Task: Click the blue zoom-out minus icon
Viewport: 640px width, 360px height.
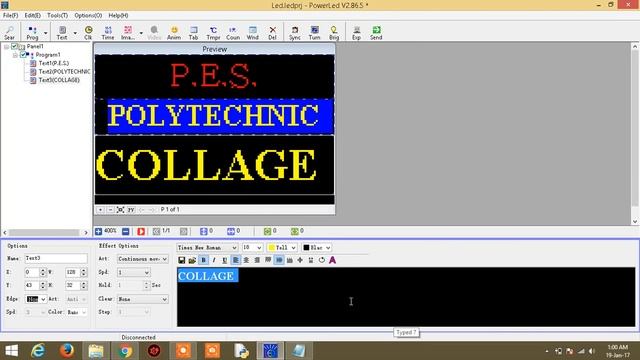Action: 126,231
